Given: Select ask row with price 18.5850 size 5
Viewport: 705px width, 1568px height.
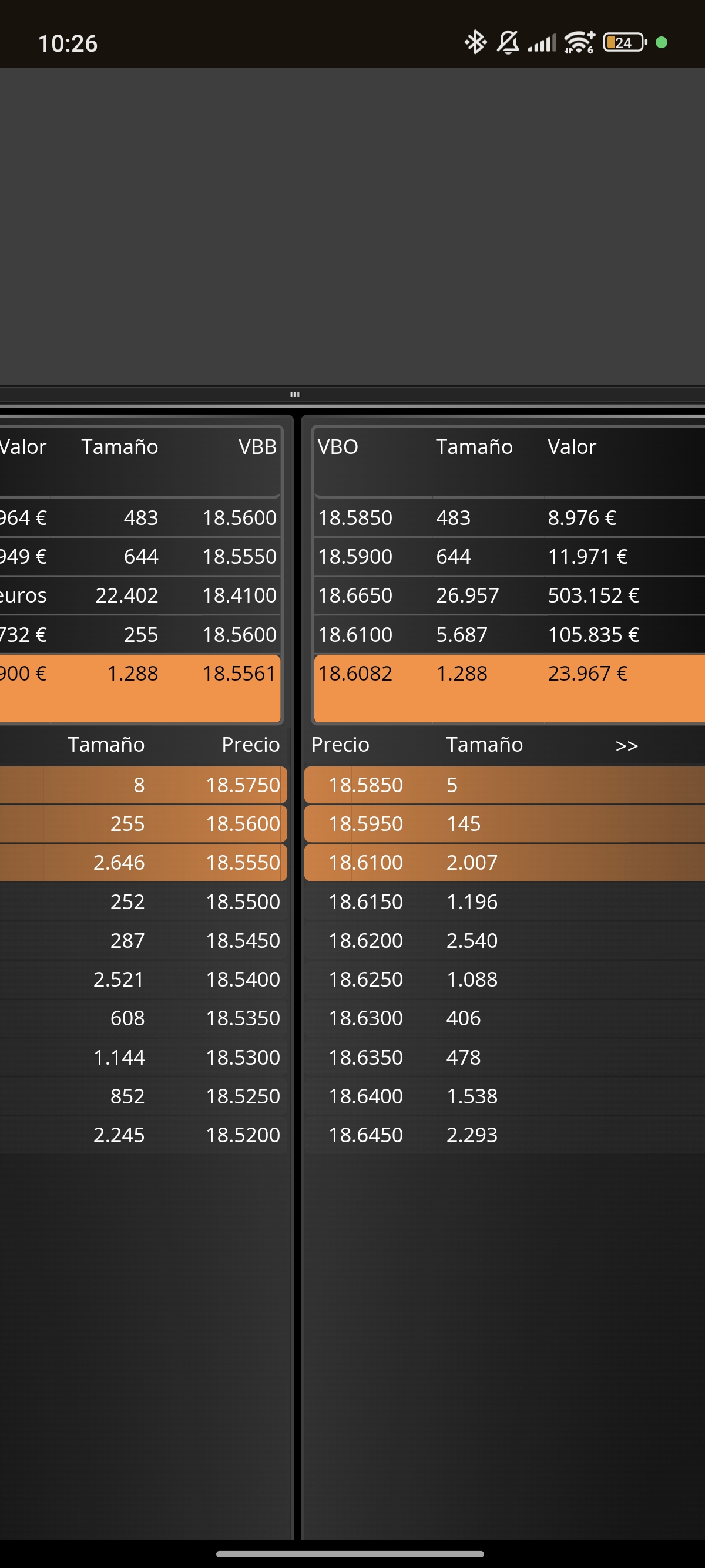Looking at the screenshot, I should 504,785.
